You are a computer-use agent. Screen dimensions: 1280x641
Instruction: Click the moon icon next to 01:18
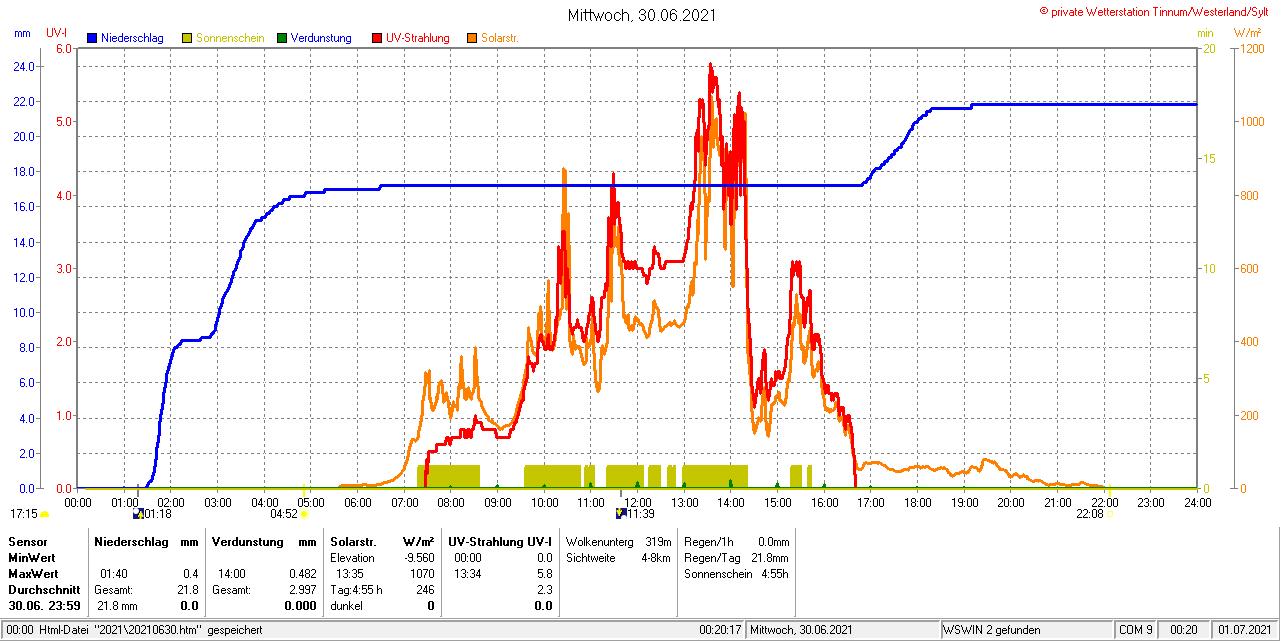(x=138, y=514)
